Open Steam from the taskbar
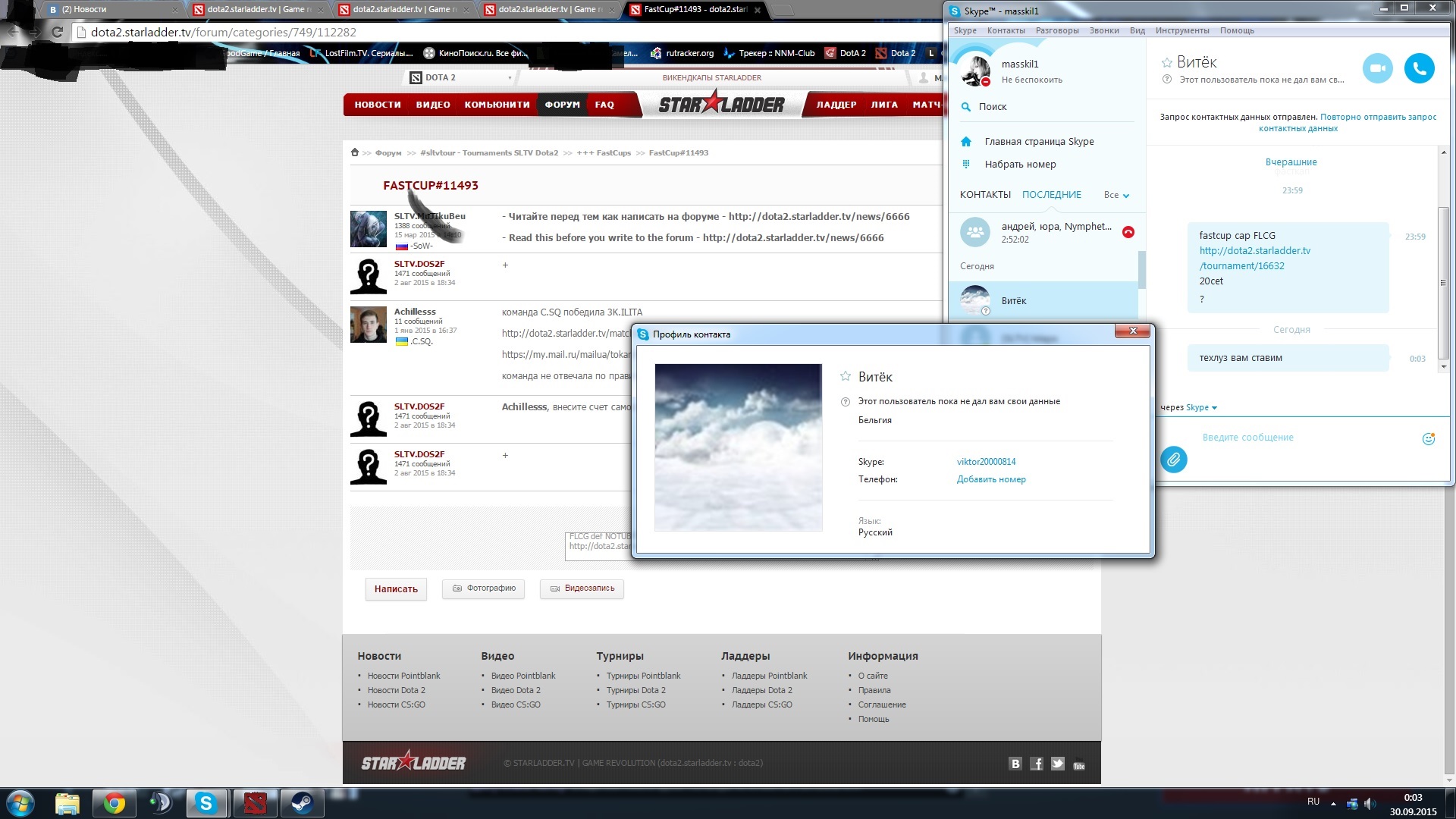 (303, 803)
